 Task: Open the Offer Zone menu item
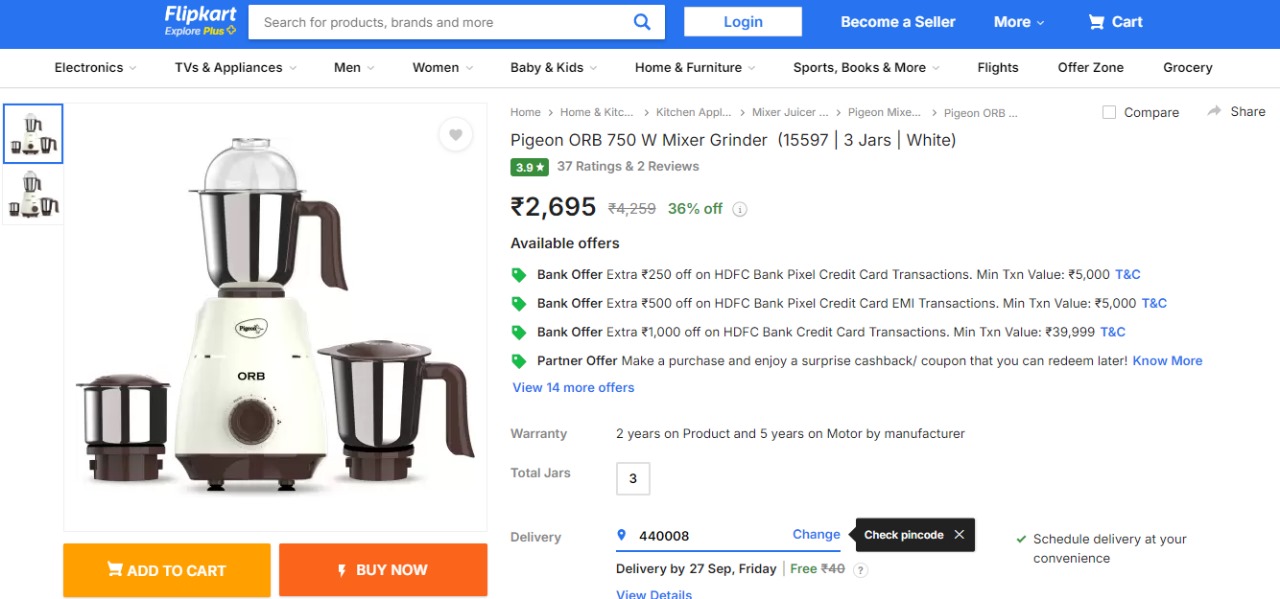1090,68
